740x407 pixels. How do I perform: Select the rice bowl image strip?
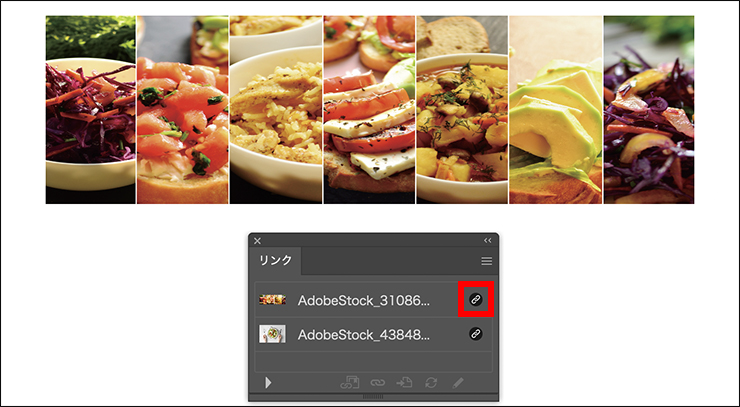pyautogui.click(x=276, y=110)
